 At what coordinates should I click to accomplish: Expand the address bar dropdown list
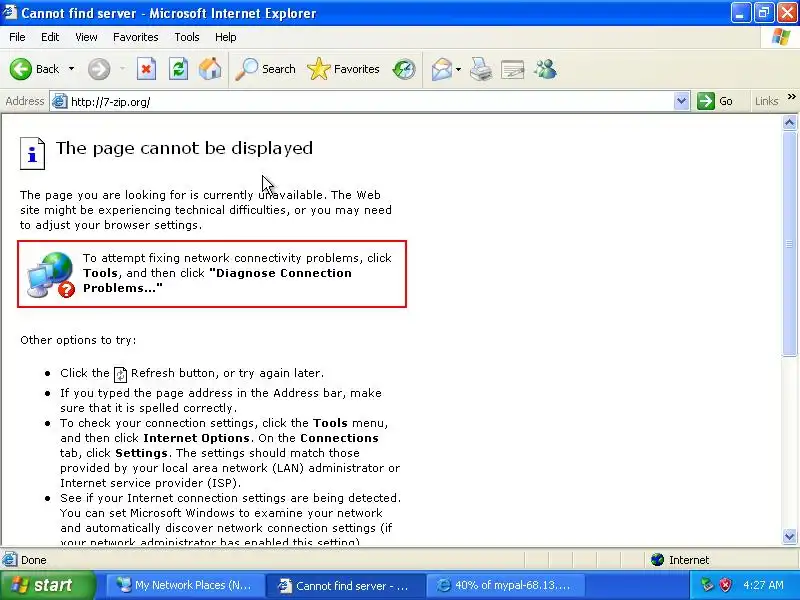(681, 102)
